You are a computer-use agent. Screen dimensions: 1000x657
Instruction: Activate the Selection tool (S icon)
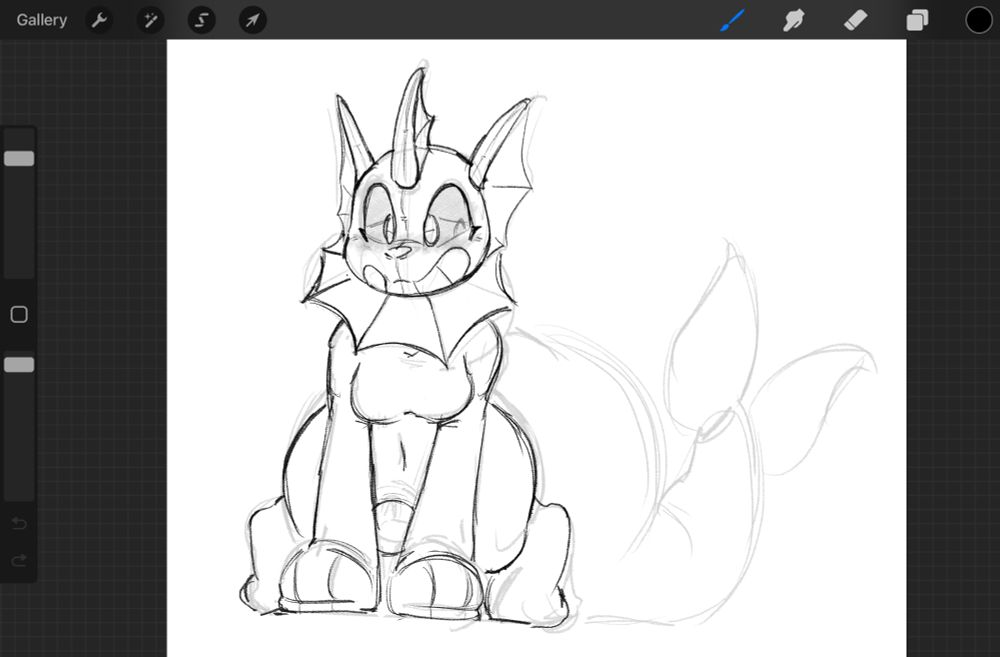202,20
